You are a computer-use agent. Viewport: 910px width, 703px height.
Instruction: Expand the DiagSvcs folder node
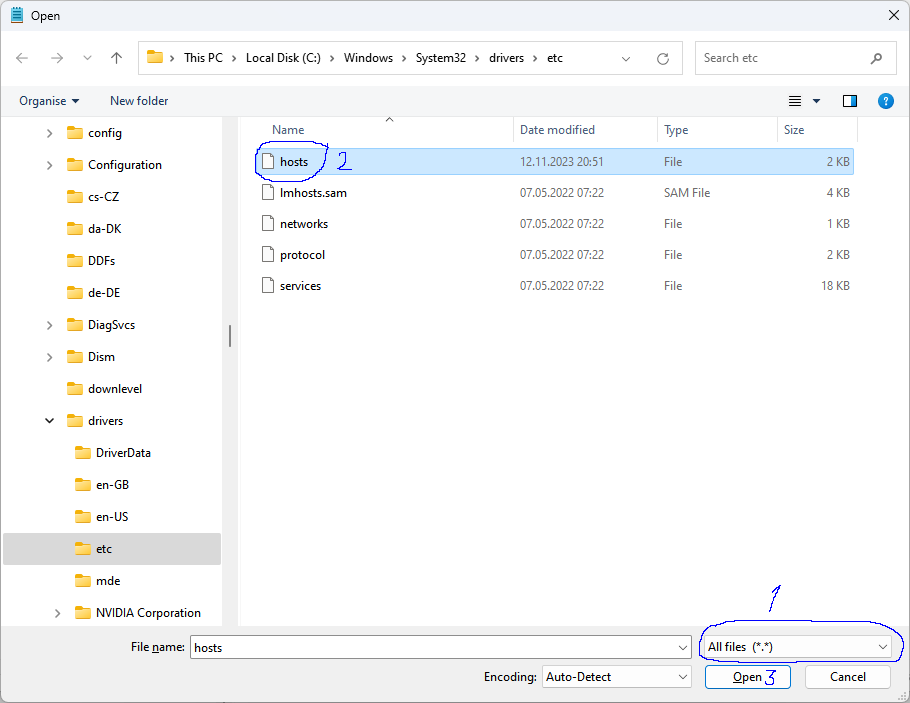tap(50, 325)
